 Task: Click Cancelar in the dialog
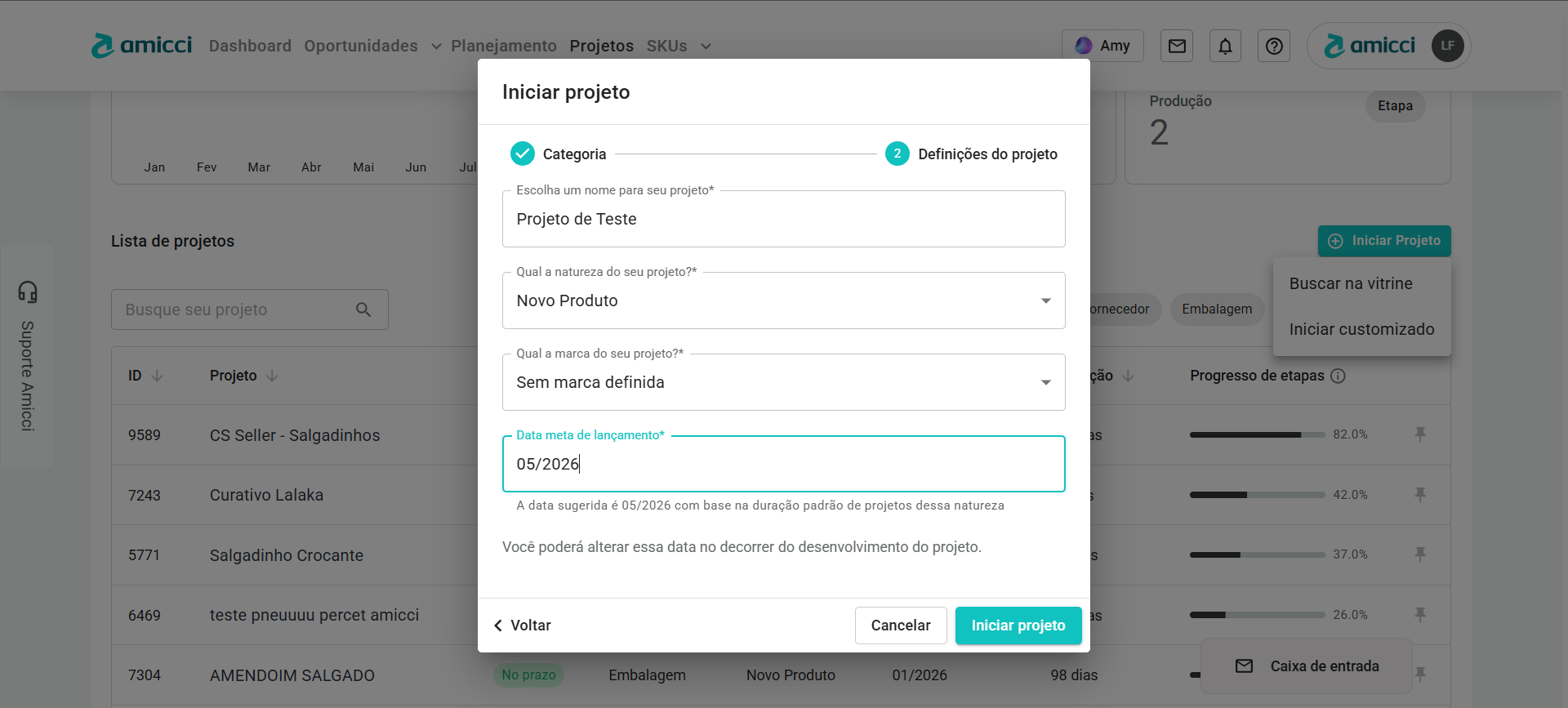[900, 626]
